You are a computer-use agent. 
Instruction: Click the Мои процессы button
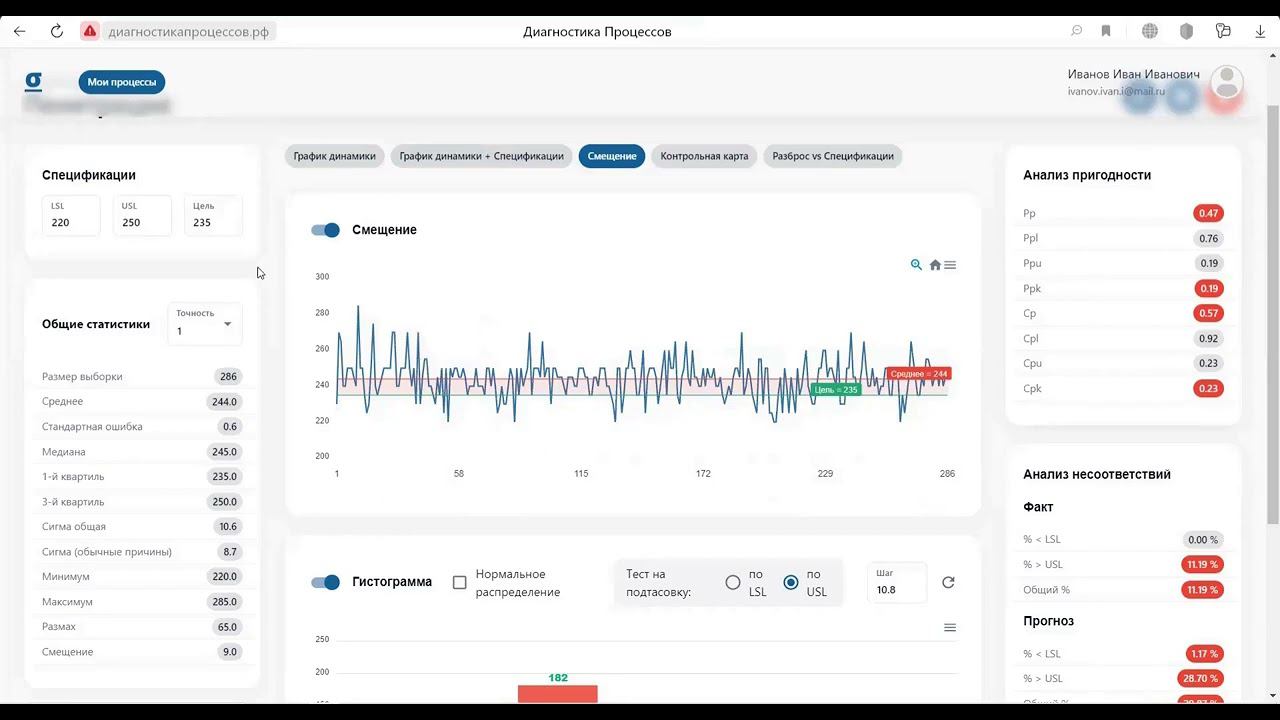point(122,82)
